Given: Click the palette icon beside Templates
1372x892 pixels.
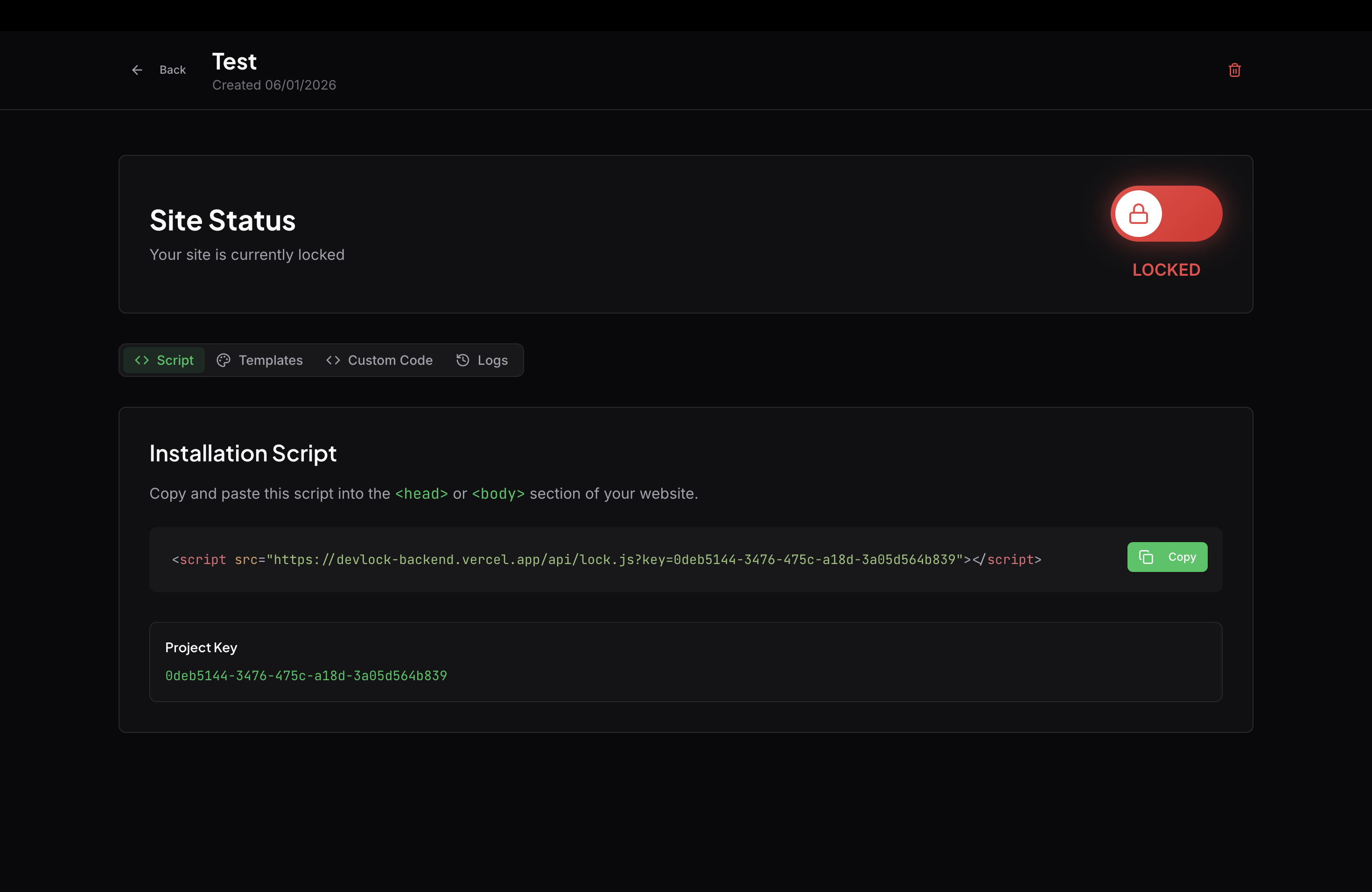Looking at the screenshot, I should tap(224, 360).
